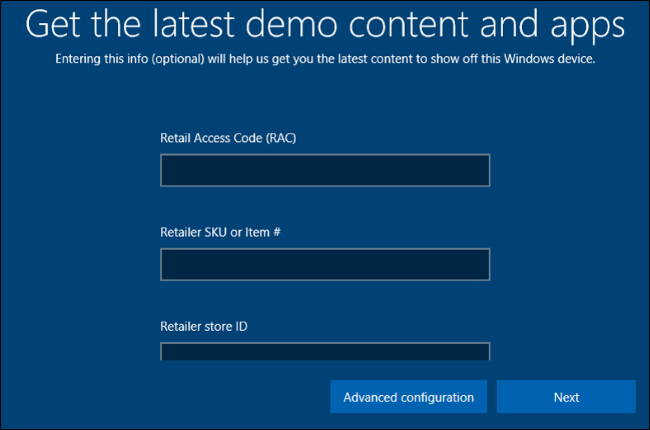Click the "Retail Access Code (RAC)" label

click(x=227, y=138)
